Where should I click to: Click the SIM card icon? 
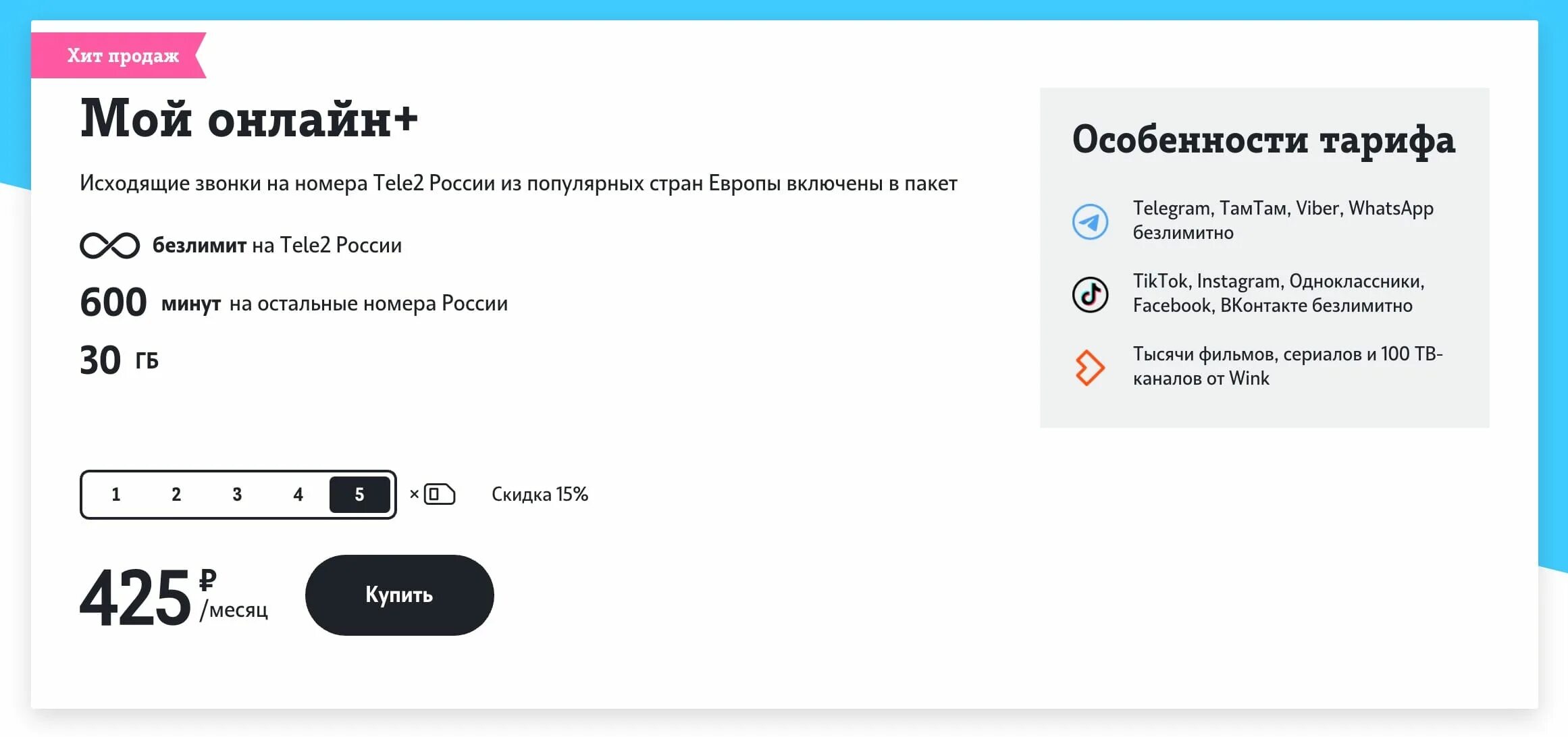pyautogui.click(x=440, y=495)
